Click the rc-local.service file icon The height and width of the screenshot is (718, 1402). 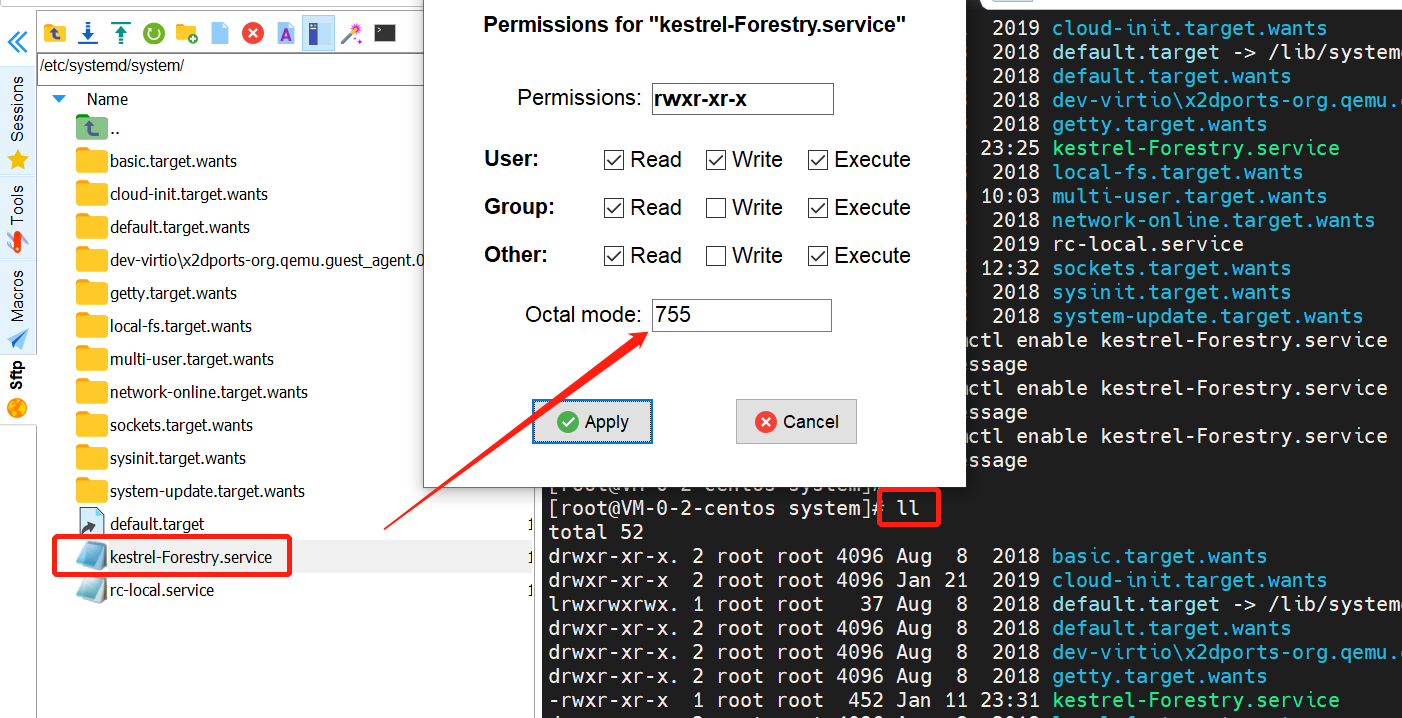91,590
